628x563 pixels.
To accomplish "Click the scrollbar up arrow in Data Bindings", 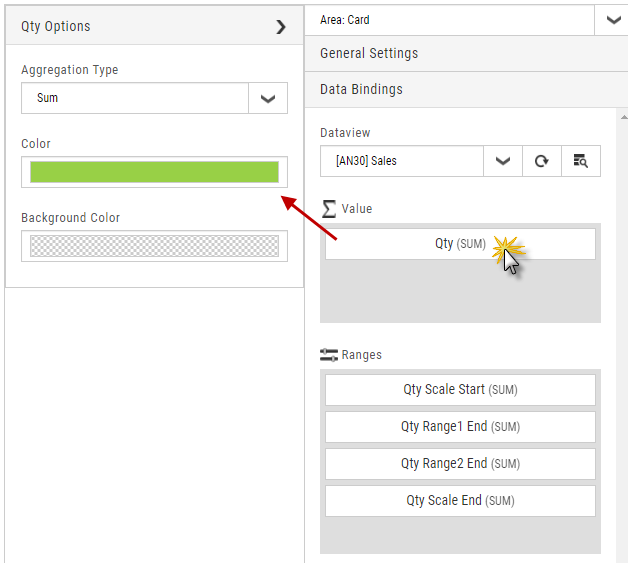I will click(x=624, y=117).
